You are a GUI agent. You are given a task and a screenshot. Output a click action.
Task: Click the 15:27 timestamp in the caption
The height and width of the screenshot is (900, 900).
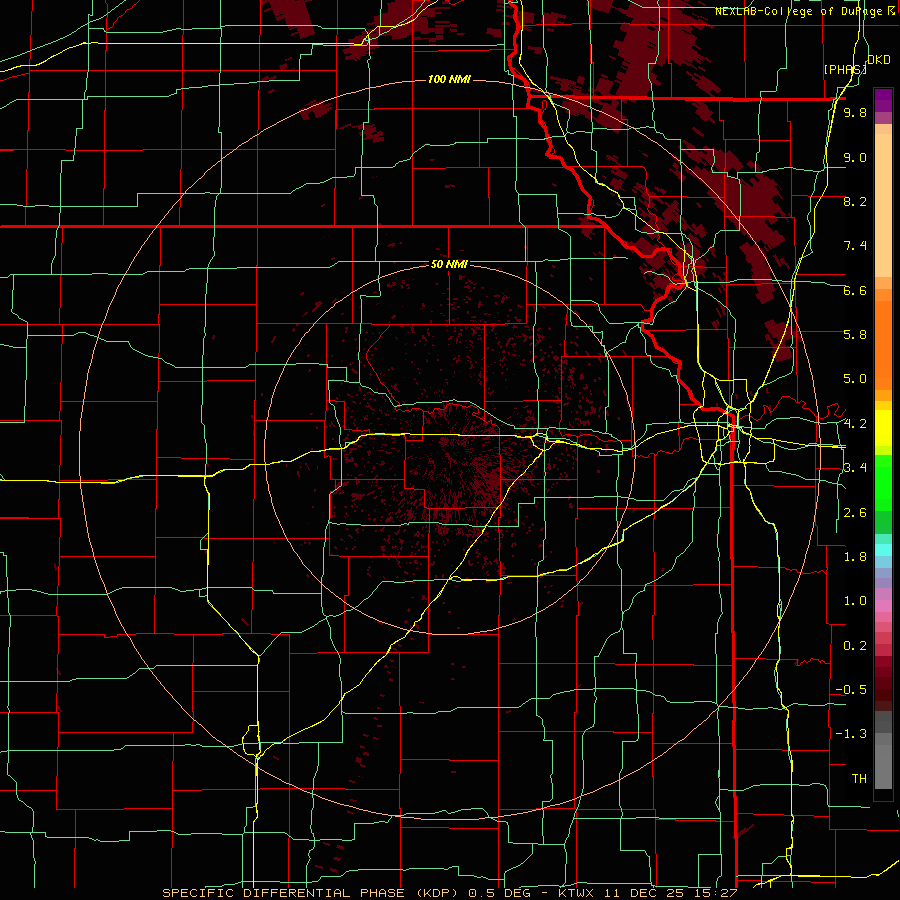pos(714,893)
